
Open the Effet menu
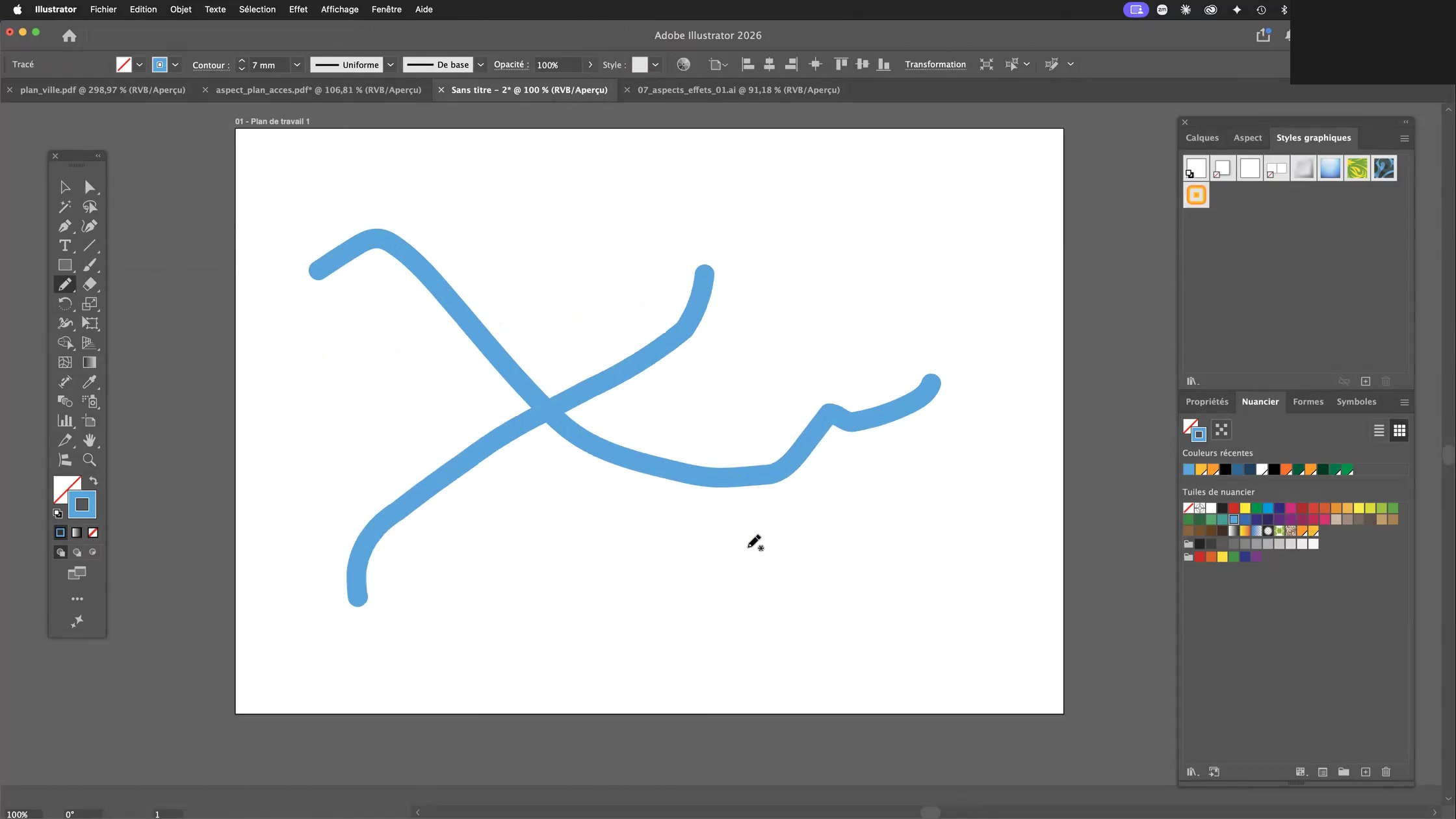298,10
